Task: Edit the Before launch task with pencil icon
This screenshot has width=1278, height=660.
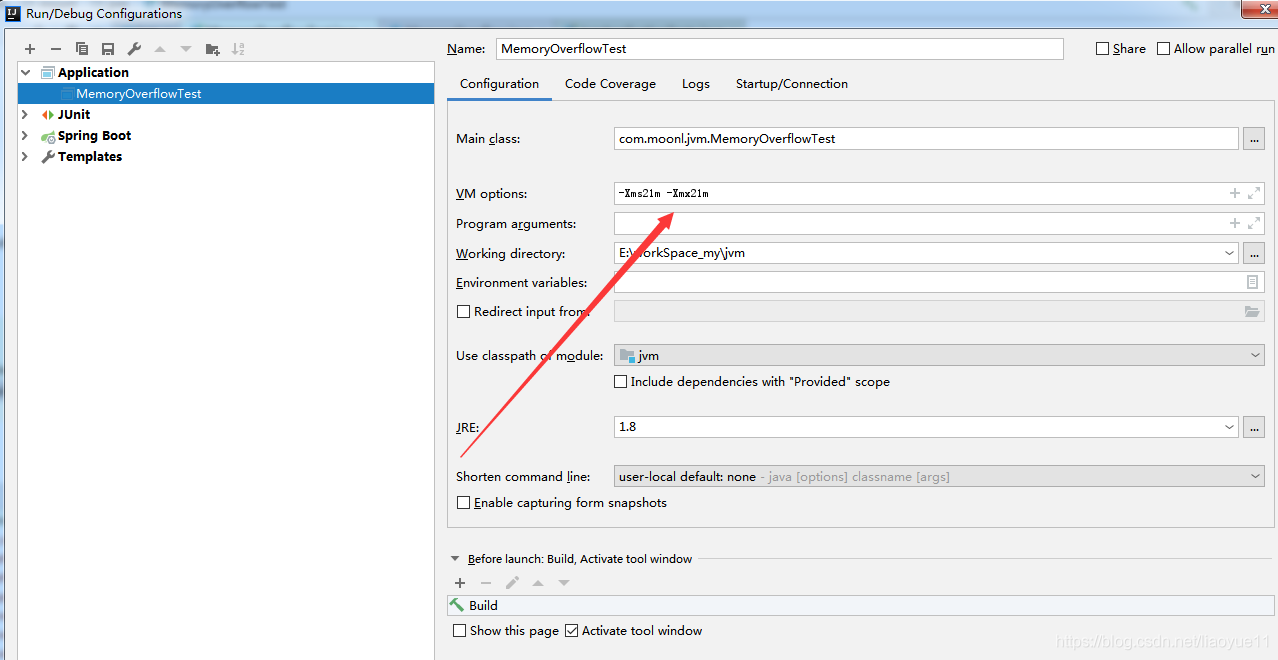Action: (x=512, y=583)
